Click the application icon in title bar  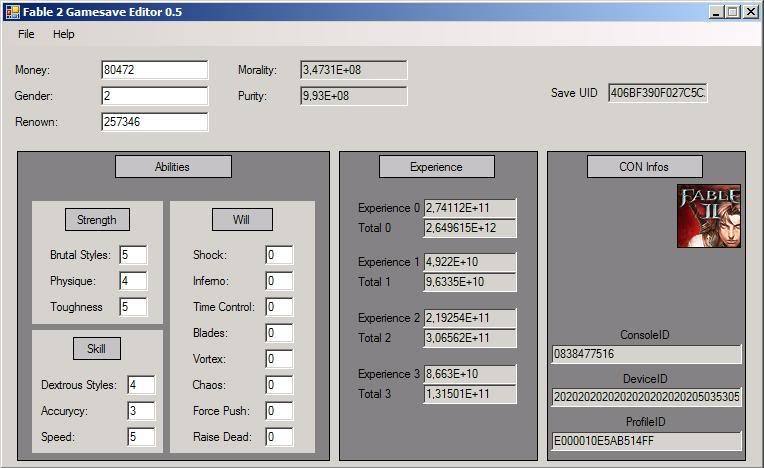click(12, 12)
